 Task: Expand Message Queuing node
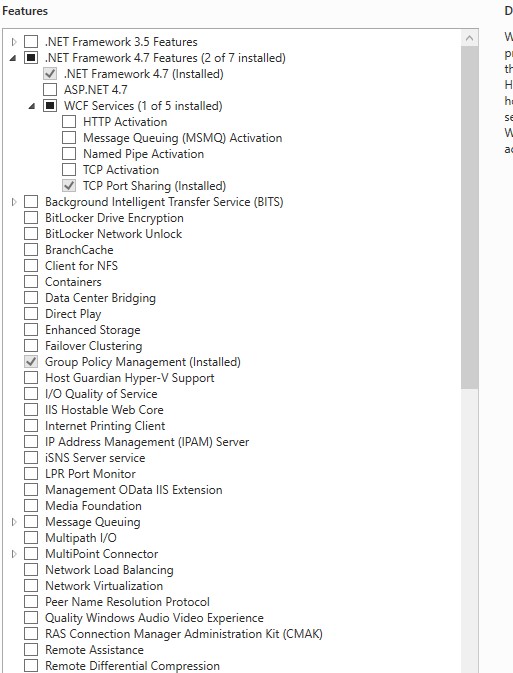coord(14,522)
